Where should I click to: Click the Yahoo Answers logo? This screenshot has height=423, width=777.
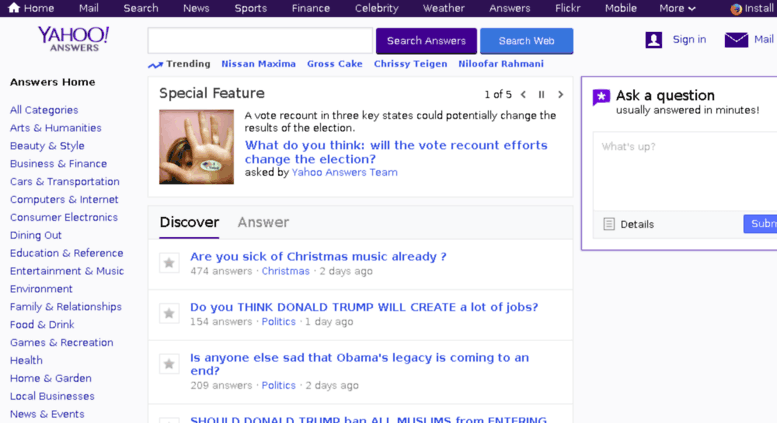pos(73,39)
